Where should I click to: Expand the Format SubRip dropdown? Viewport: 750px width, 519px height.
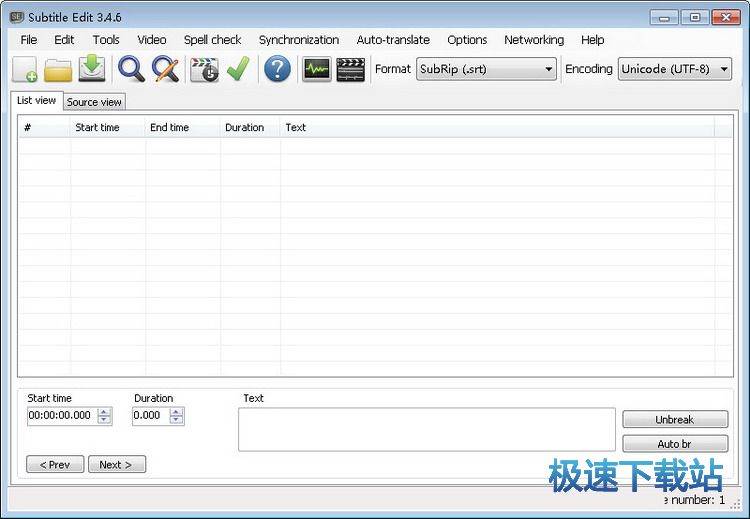[x=487, y=69]
